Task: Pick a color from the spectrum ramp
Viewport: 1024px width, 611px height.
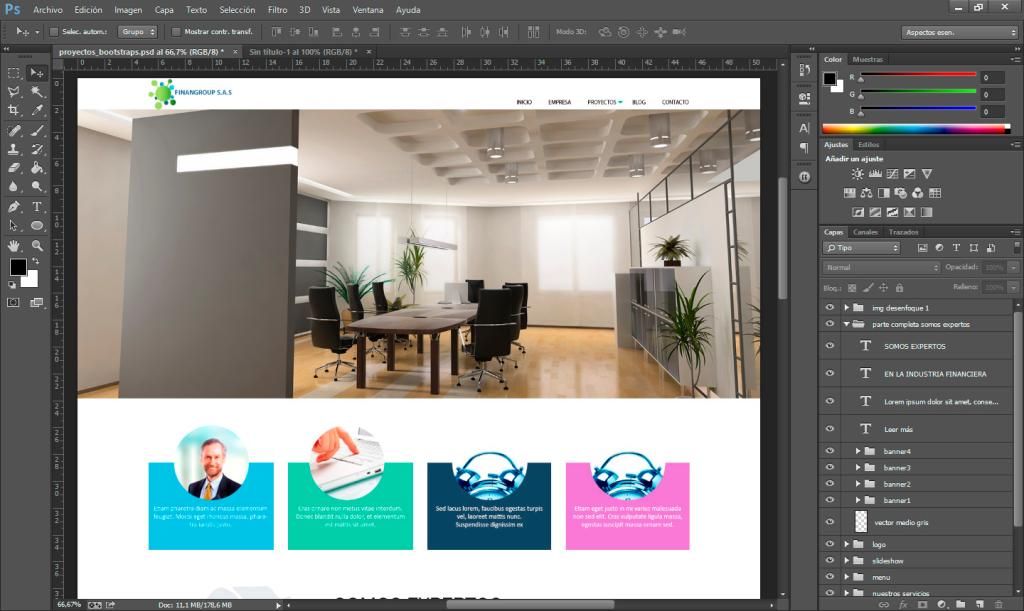Action: coord(916,129)
